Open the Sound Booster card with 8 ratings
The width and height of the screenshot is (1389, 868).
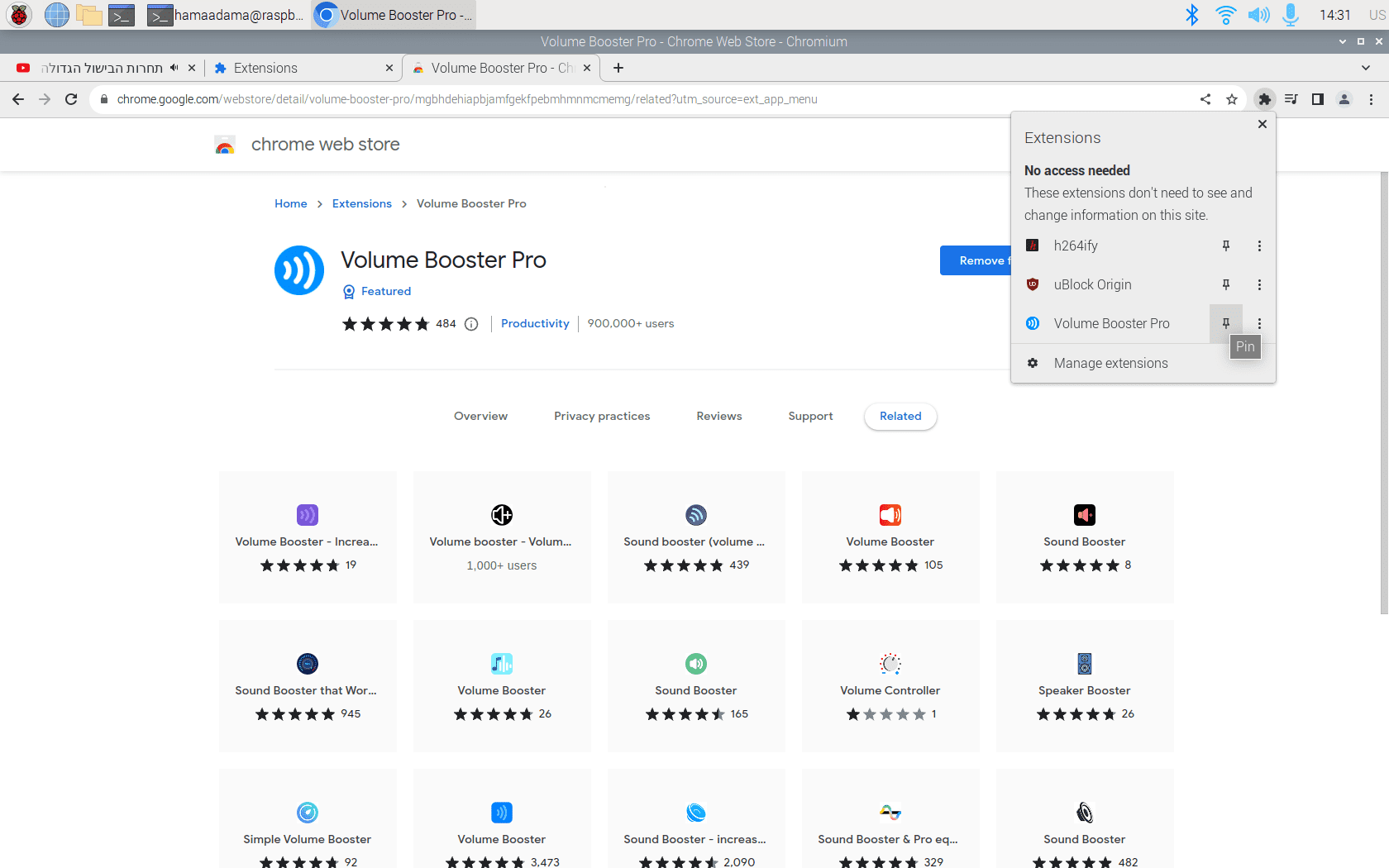click(1085, 537)
